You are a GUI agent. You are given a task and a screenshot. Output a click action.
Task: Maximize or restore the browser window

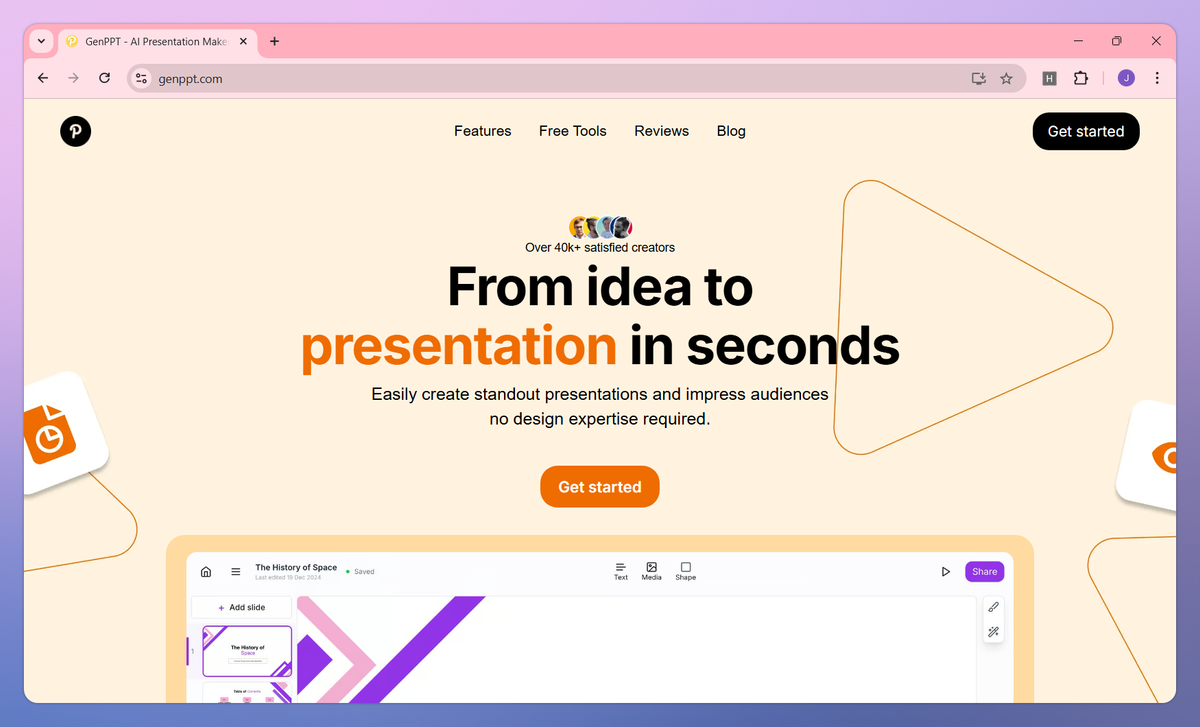coord(1117,41)
